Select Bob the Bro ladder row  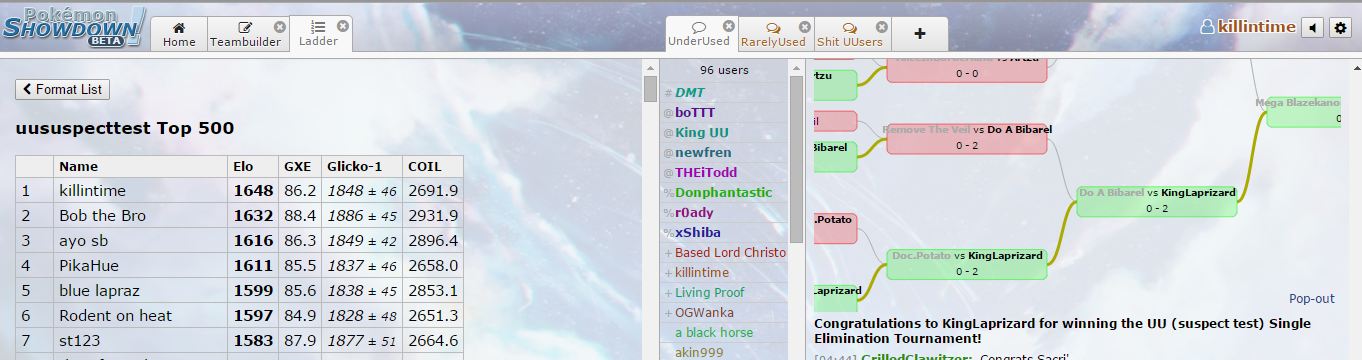(239, 215)
